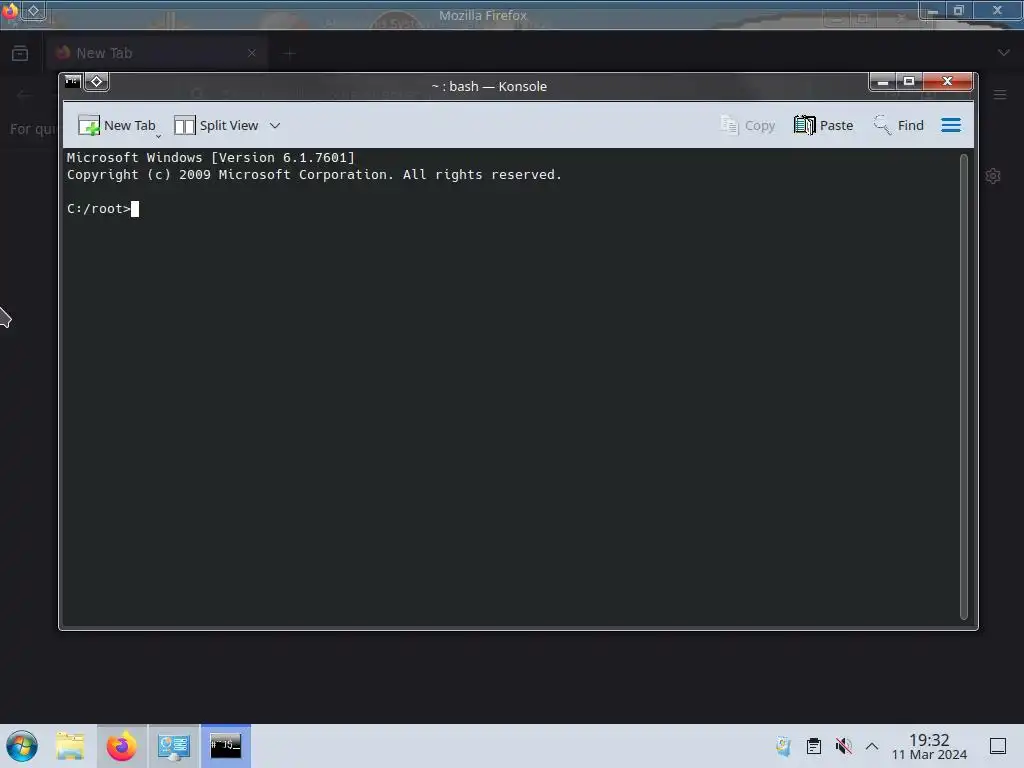
Task: Expand the Split View chevron menu
Action: (x=275, y=125)
